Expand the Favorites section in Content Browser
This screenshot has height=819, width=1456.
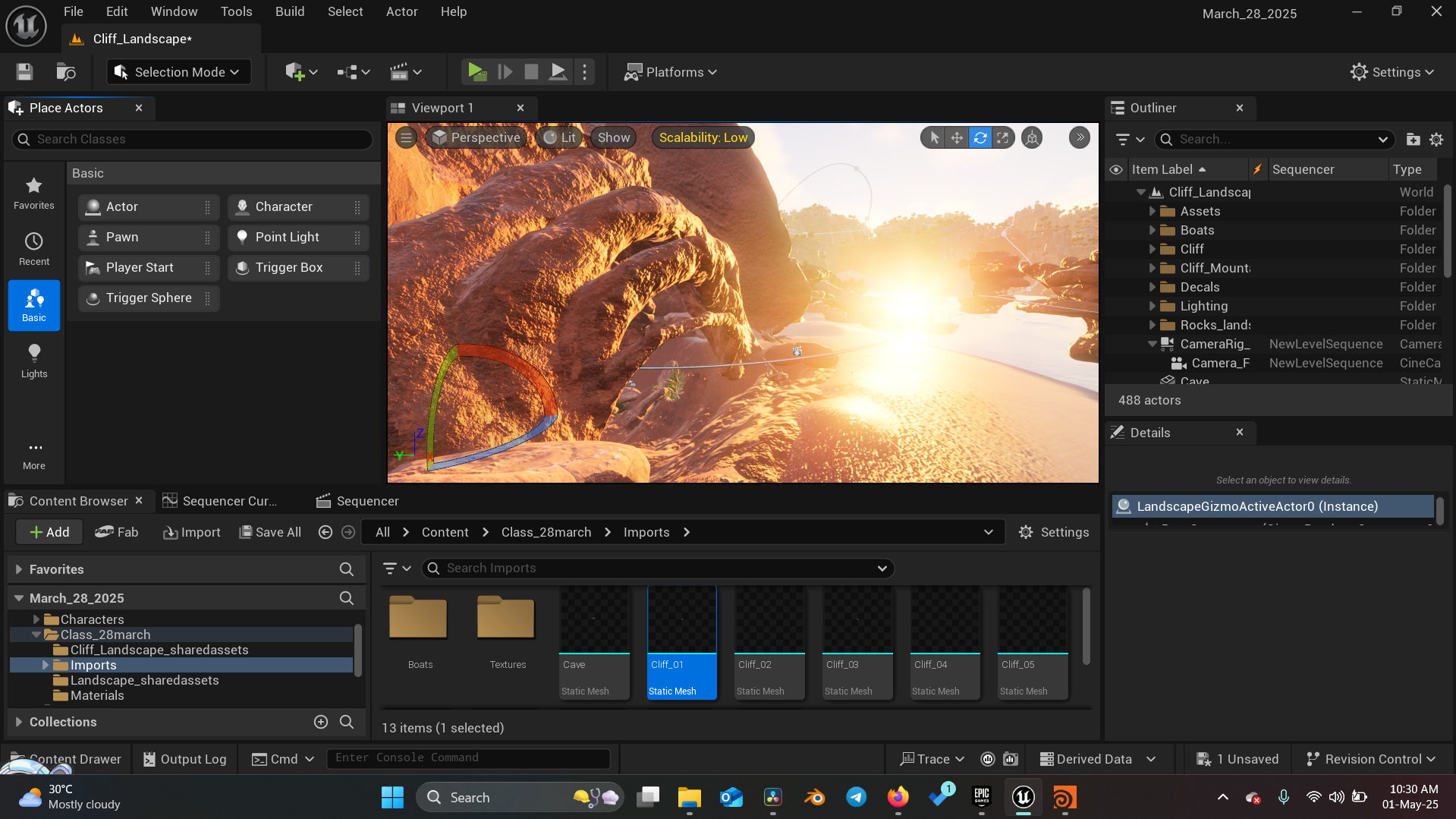[19, 569]
